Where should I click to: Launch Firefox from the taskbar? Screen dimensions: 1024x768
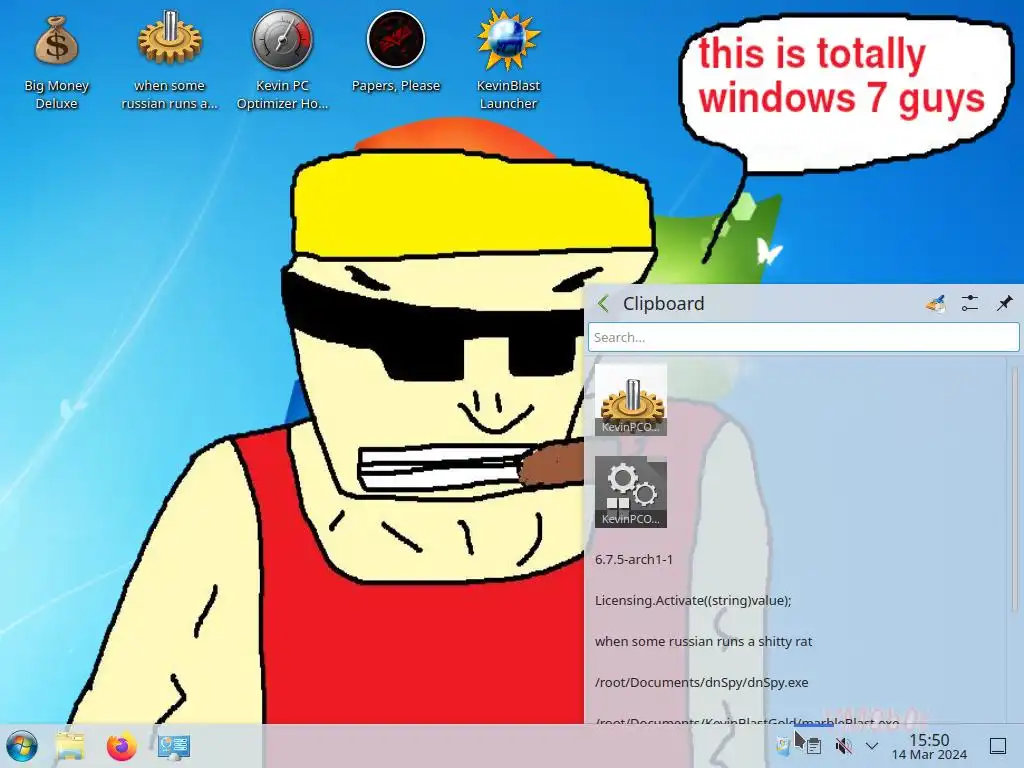tap(121, 746)
